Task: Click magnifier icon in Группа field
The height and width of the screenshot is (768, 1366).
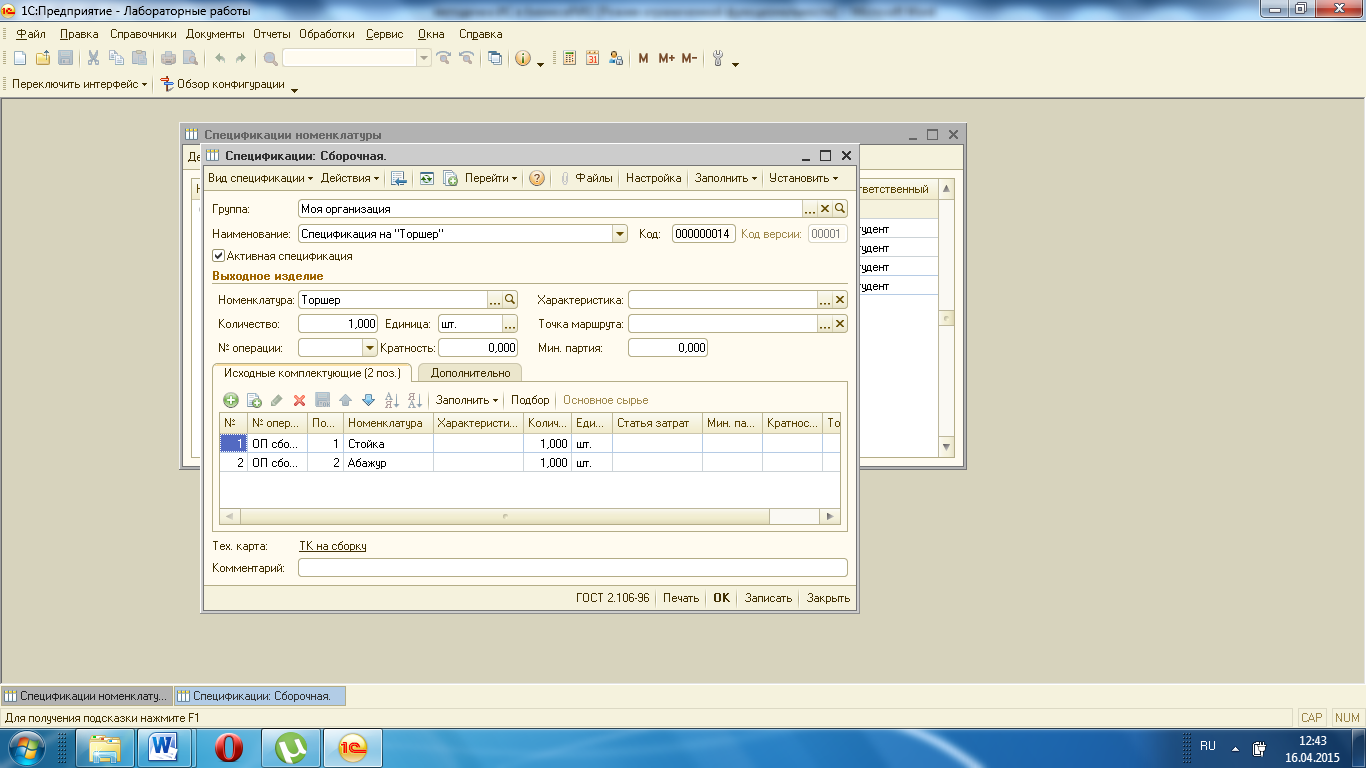Action: pyautogui.click(x=840, y=209)
